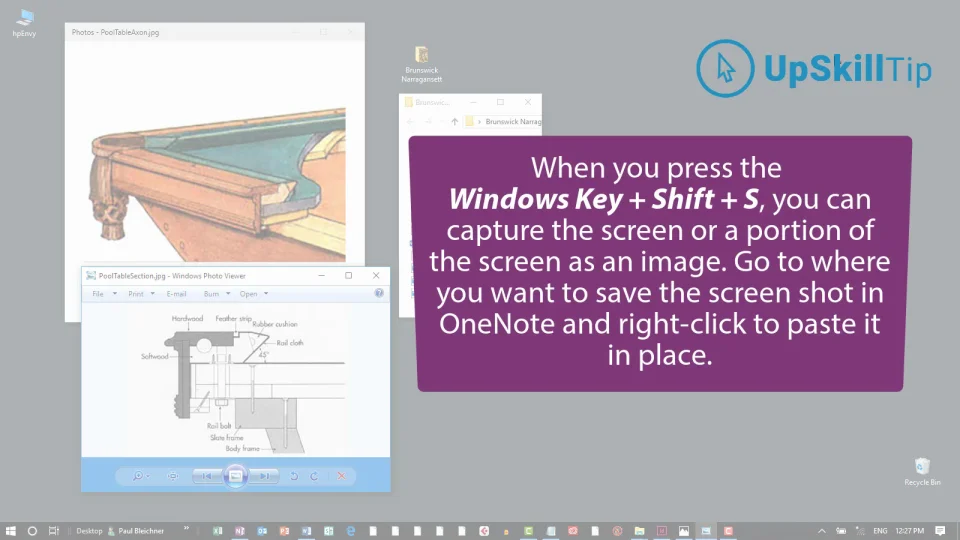The width and height of the screenshot is (960, 540).
Task: Select the Recycle Bin desktop icon
Action: [x=922, y=471]
